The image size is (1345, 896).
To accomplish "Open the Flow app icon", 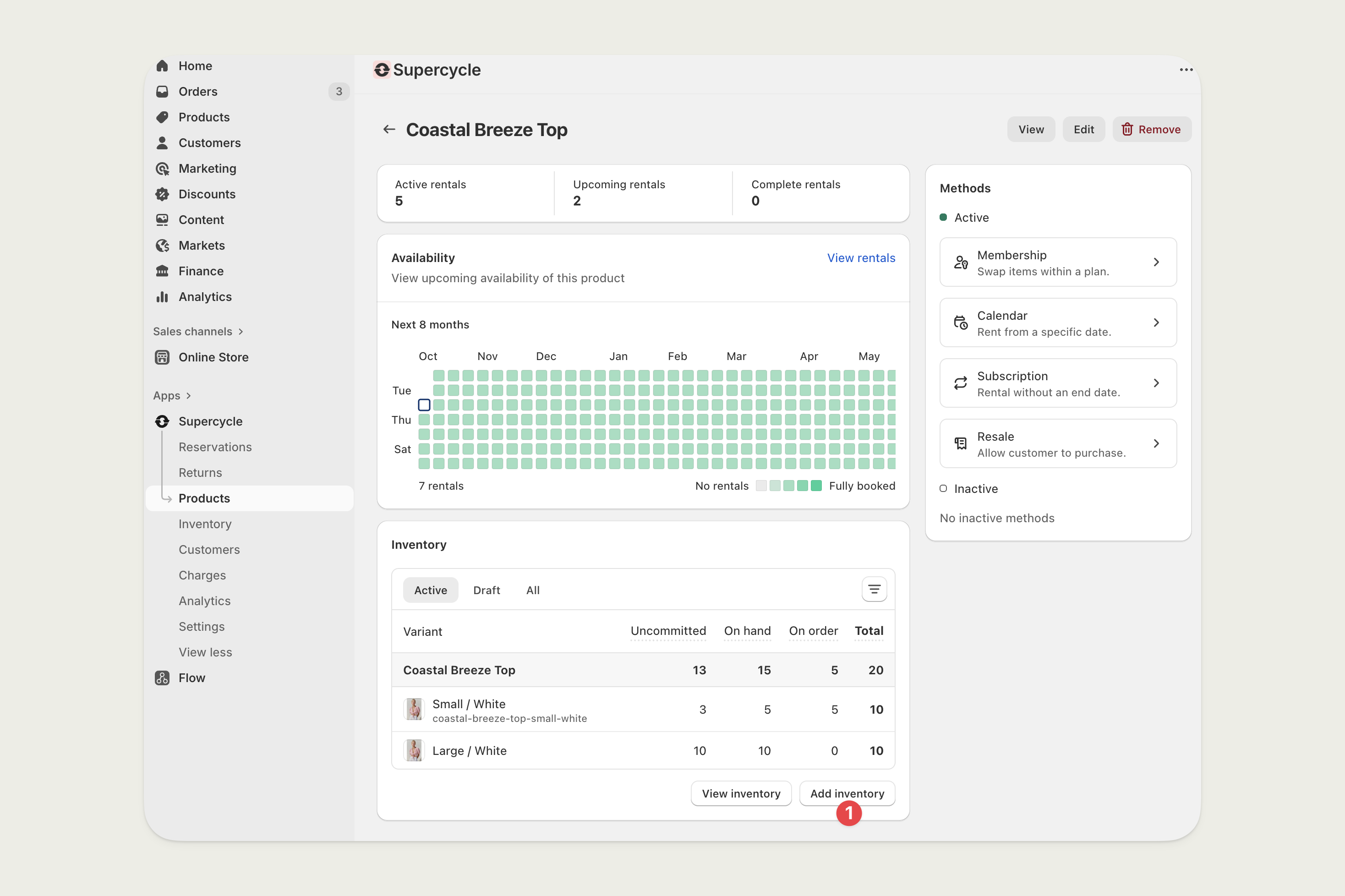I will point(163,677).
